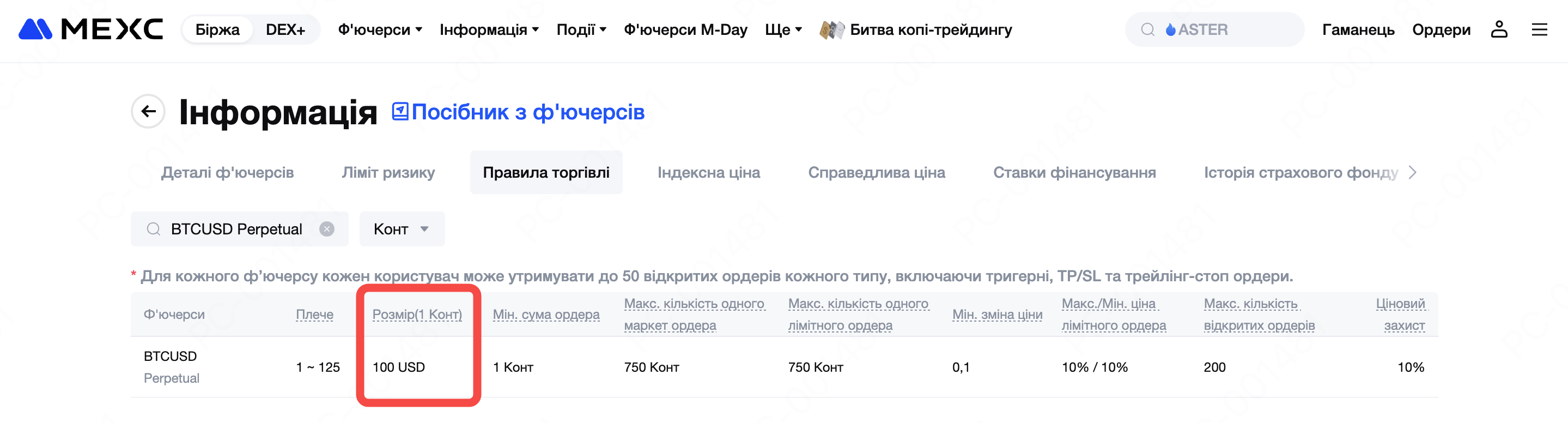Viewport: 1568px width, 423px height.
Task: Click the copy-trading battle icon
Action: [831, 29]
